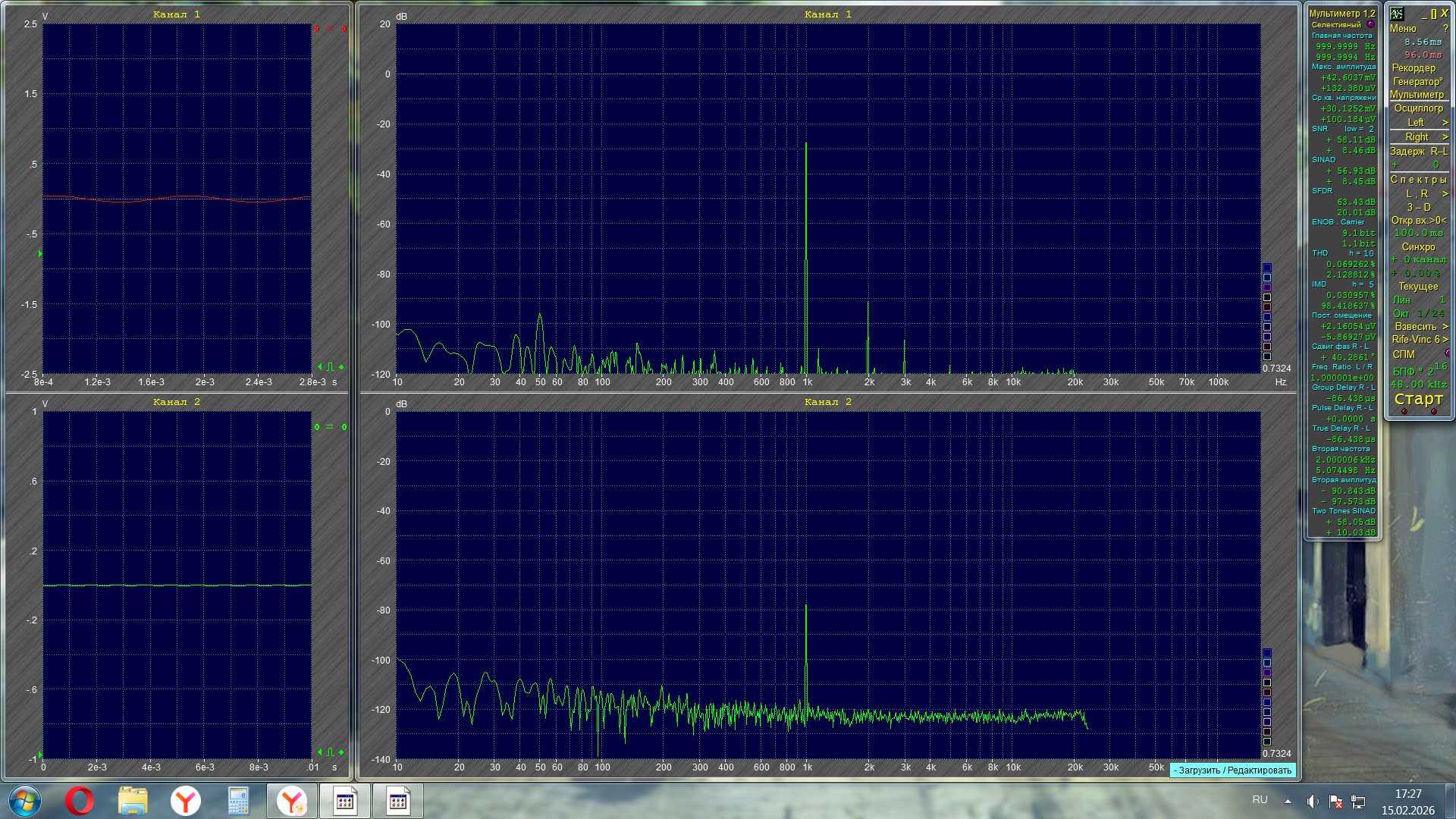
Task: Open the Меню item
Action: [x=1403, y=28]
